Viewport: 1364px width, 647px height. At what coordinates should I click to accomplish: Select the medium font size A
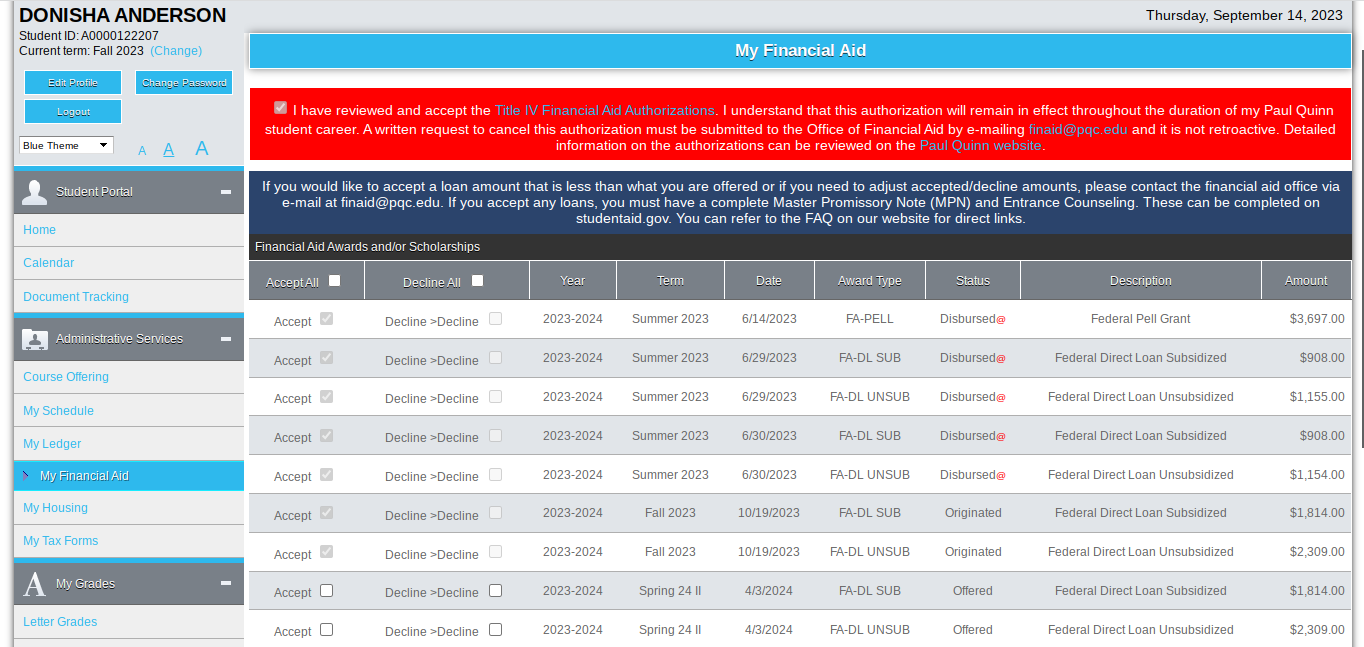click(169, 149)
